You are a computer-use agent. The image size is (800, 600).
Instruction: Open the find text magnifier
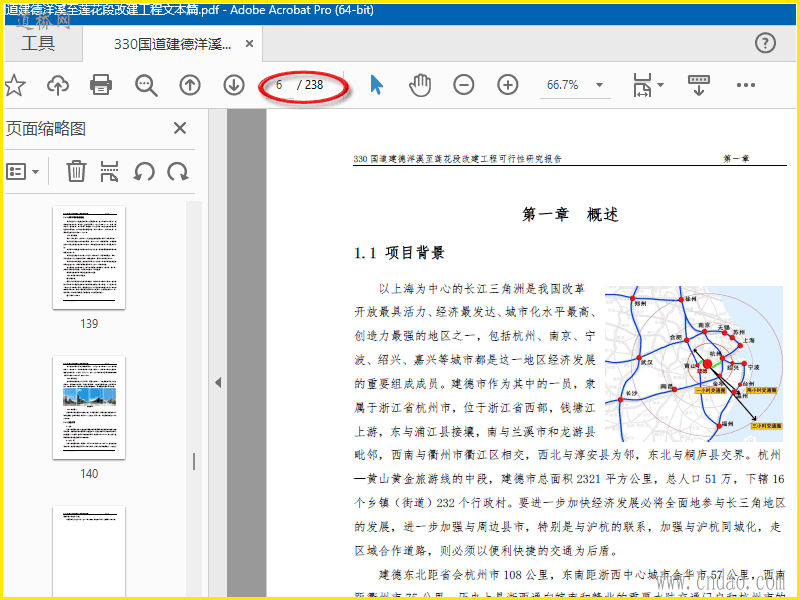(x=146, y=85)
